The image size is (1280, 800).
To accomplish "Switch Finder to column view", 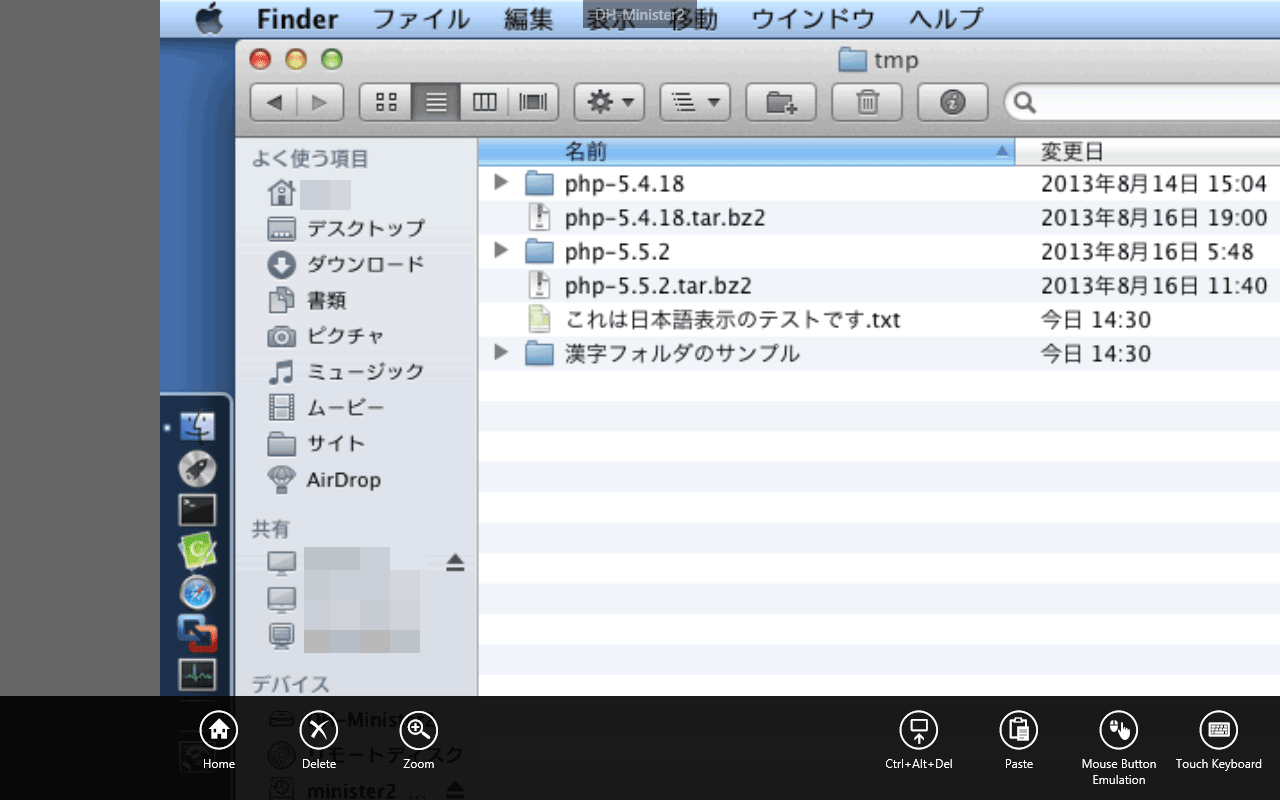I will coord(485,102).
